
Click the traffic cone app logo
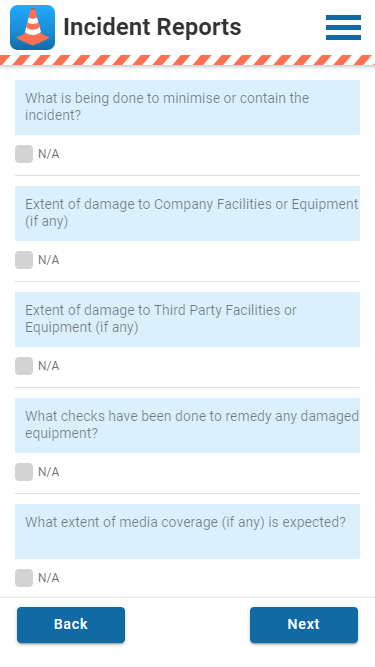point(32,28)
